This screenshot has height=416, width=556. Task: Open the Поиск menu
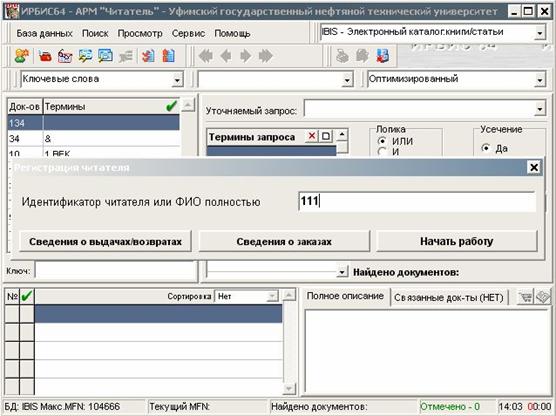pos(95,33)
